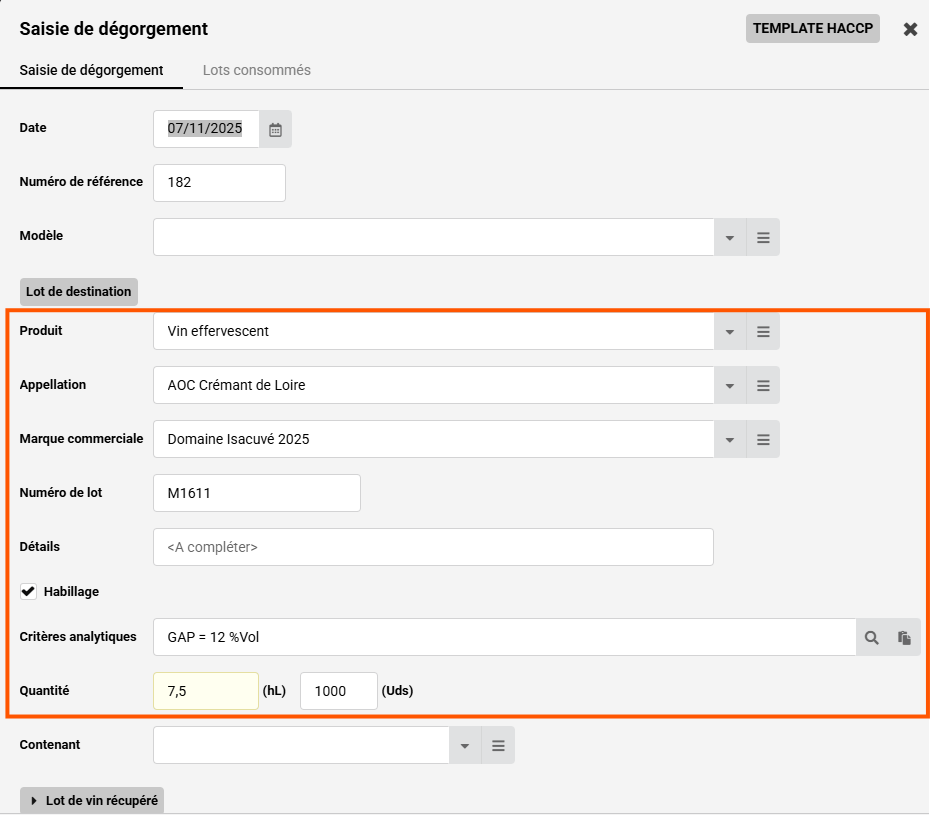The height and width of the screenshot is (815, 930).
Task: Open the date calendar picker icon
Action: 276,129
